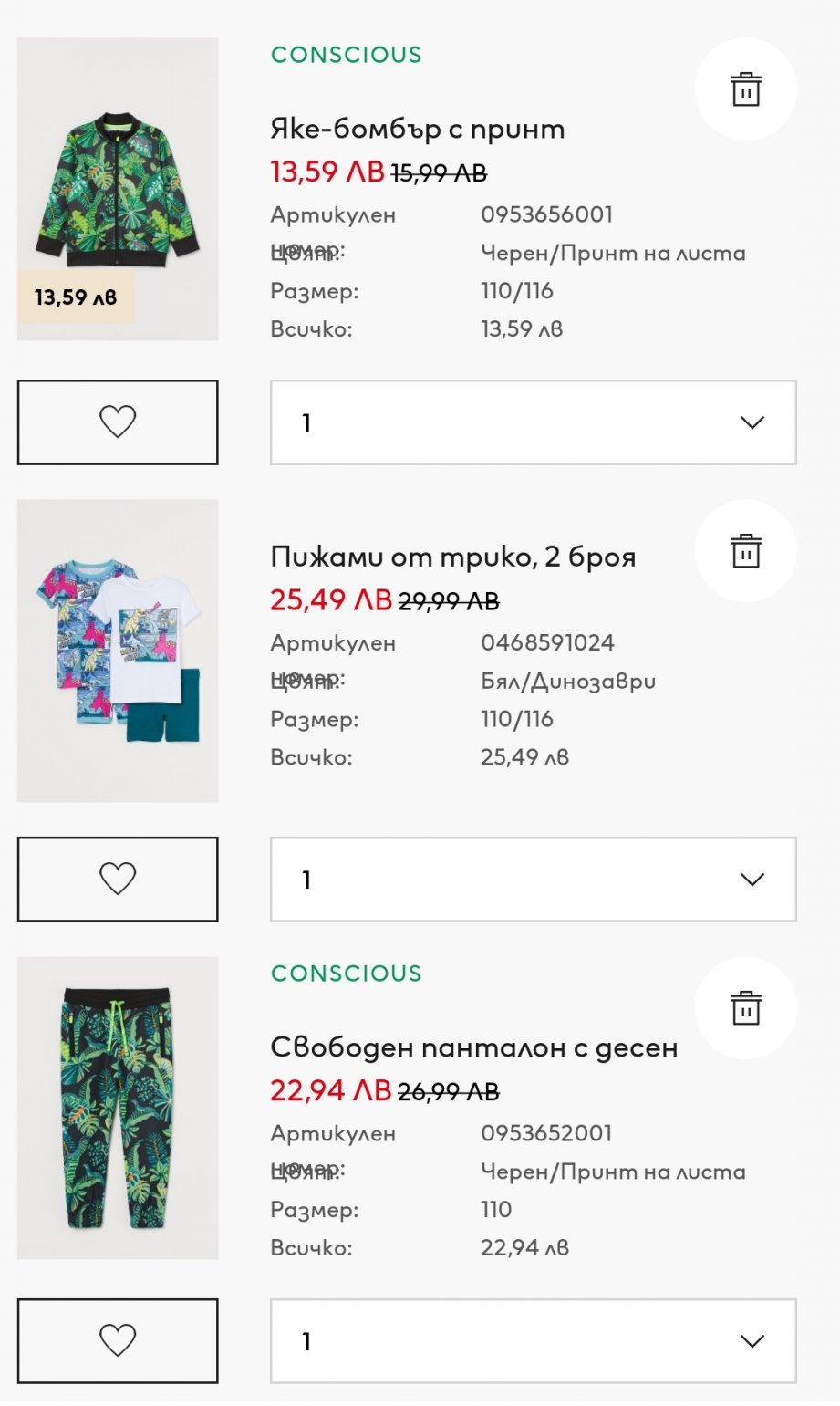Save the leaf-print trousers to favorites

(x=118, y=1340)
